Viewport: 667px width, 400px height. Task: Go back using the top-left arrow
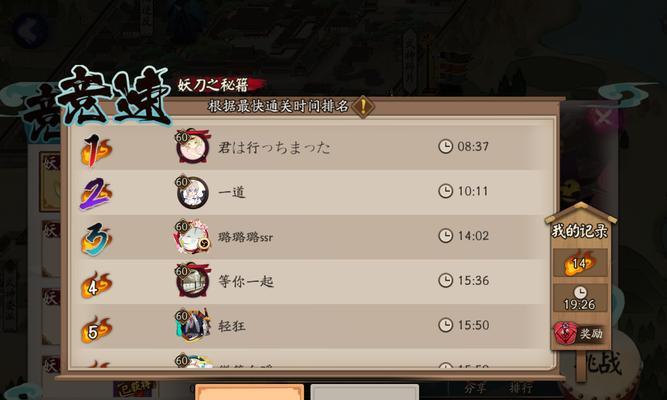pos(29,30)
